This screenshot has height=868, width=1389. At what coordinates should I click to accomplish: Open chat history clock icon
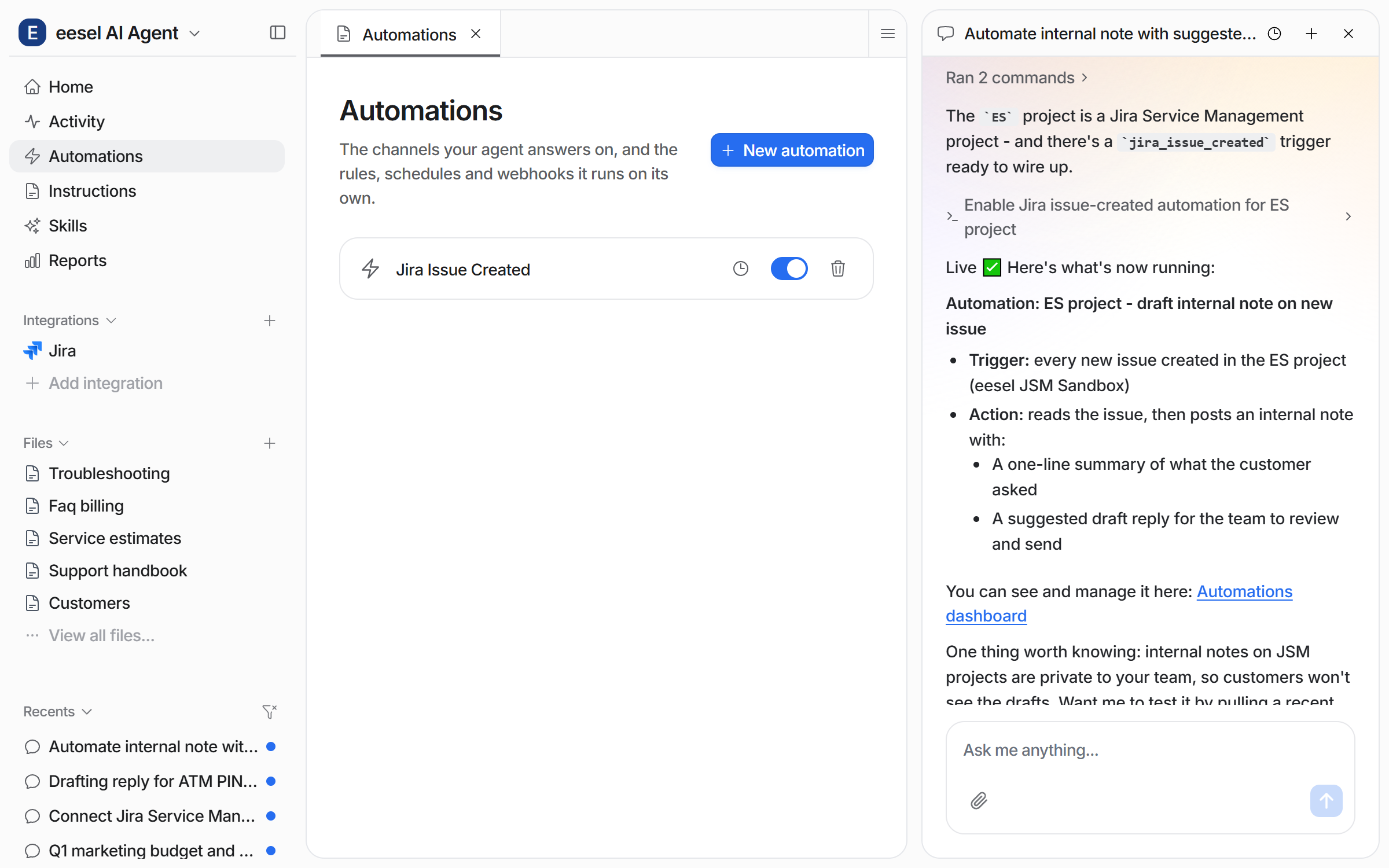point(1274,34)
